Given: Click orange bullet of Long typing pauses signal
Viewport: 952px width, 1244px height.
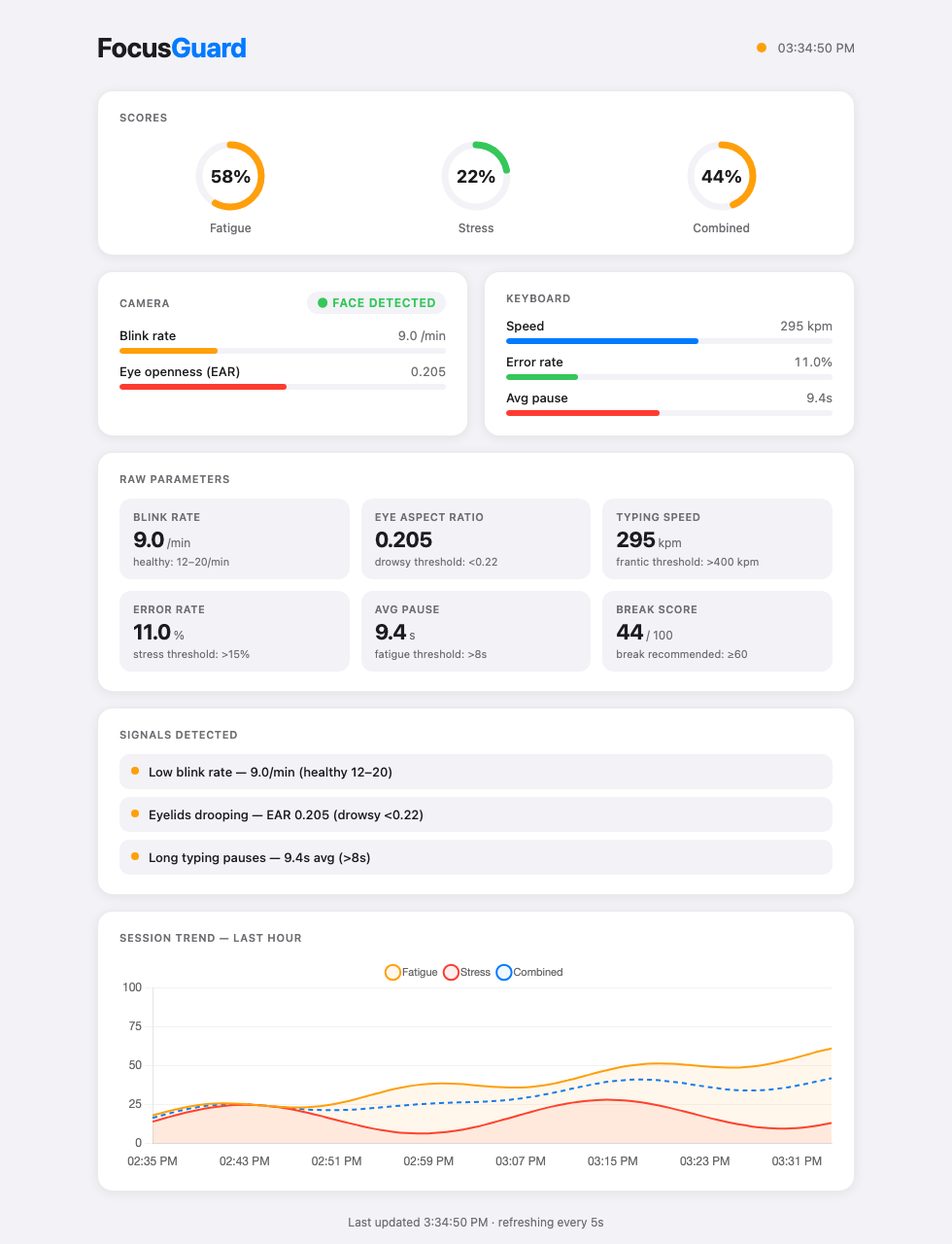Looking at the screenshot, I should (135, 856).
